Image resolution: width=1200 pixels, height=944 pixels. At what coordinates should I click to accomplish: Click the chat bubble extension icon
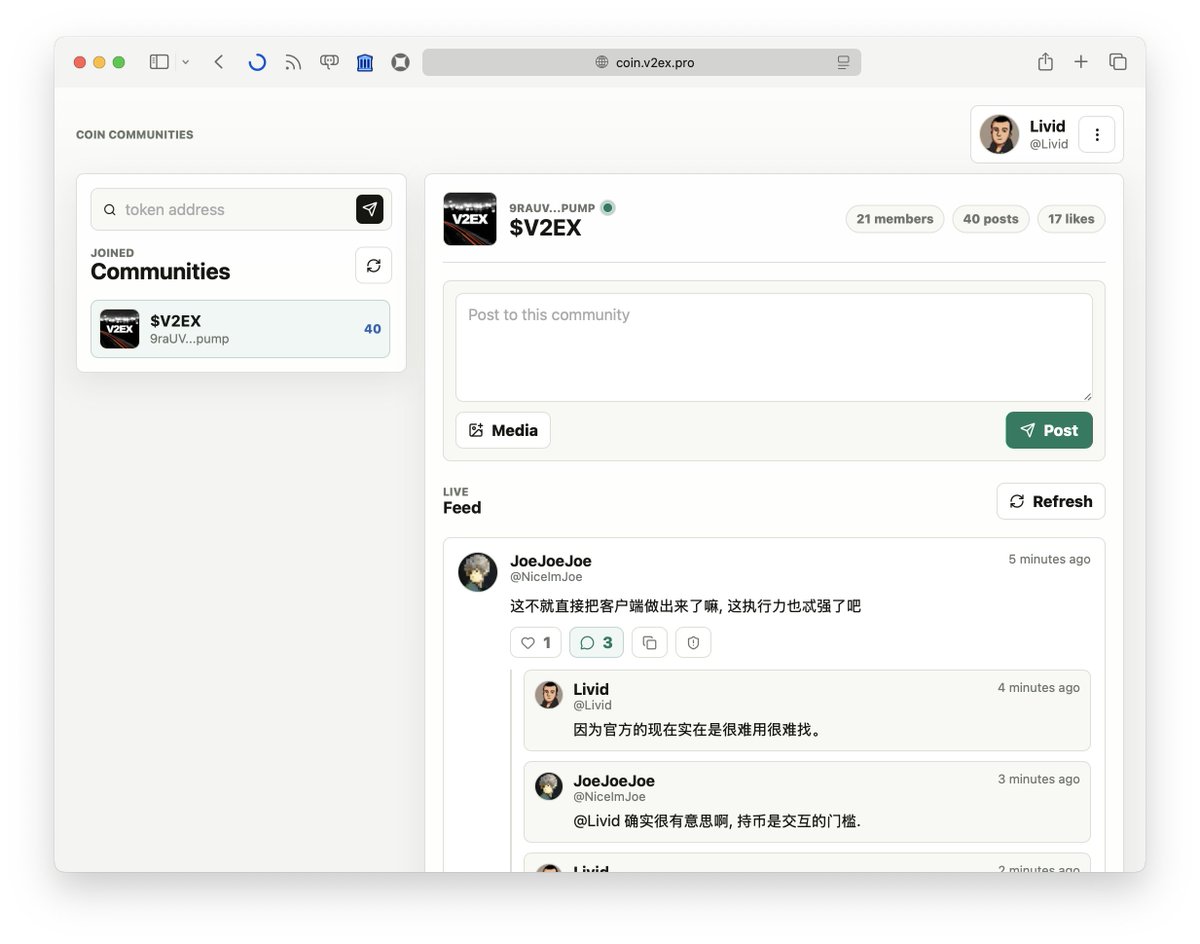coord(329,62)
